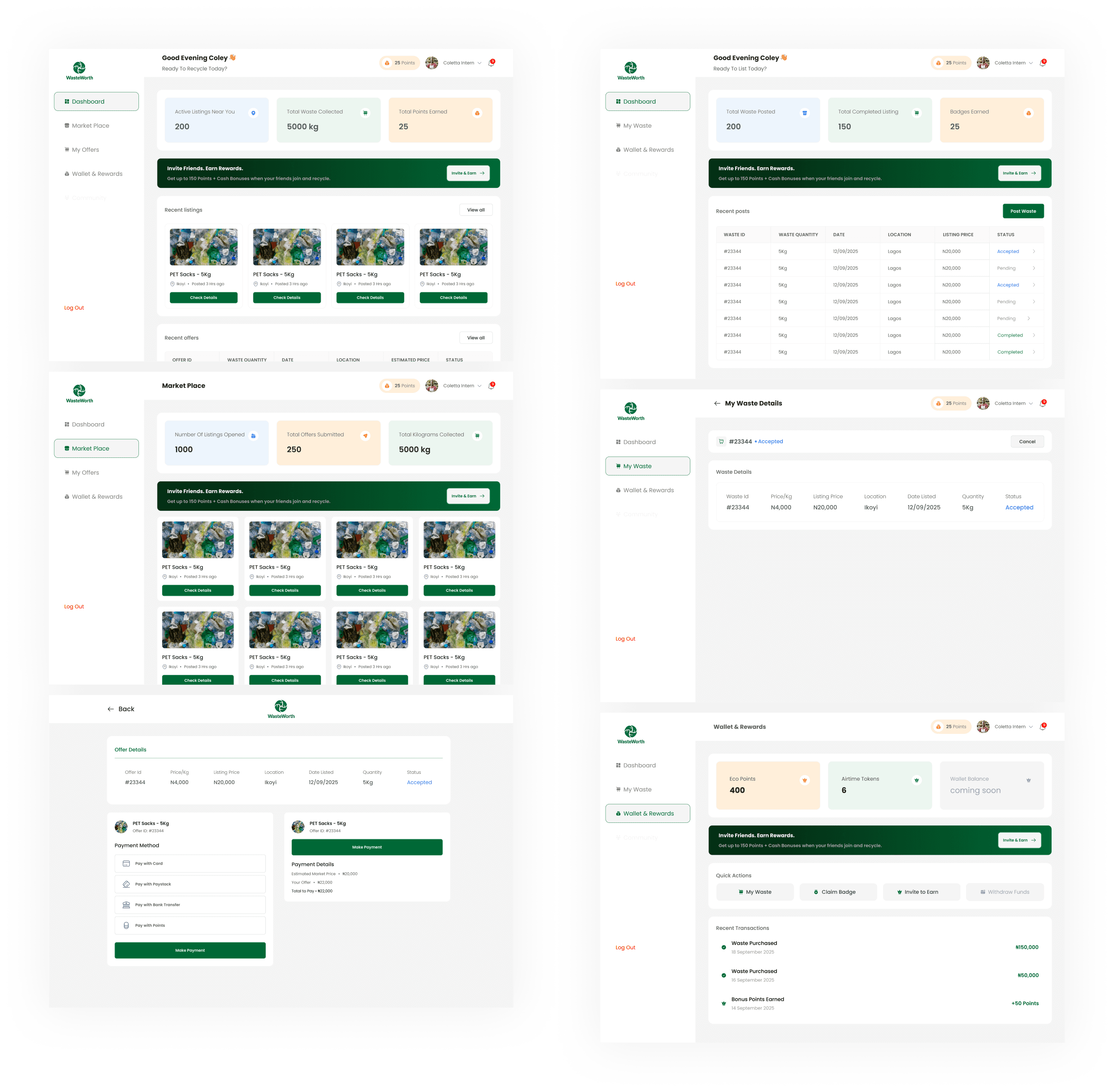
Task: Expand first Accepted row chevron in Recent posts
Action: (x=1034, y=251)
